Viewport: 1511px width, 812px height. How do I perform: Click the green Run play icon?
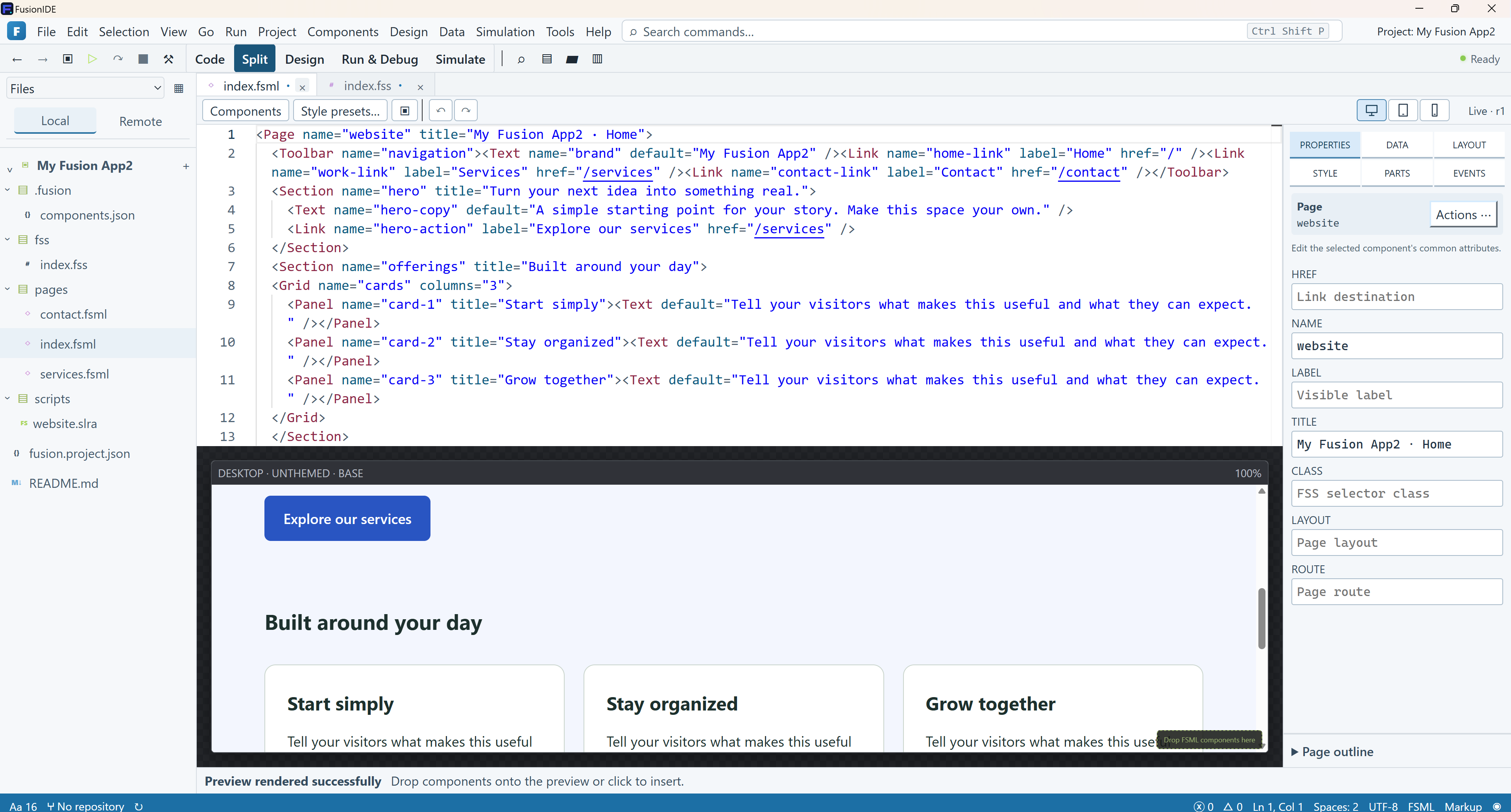pyautogui.click(x=92, y=59)
